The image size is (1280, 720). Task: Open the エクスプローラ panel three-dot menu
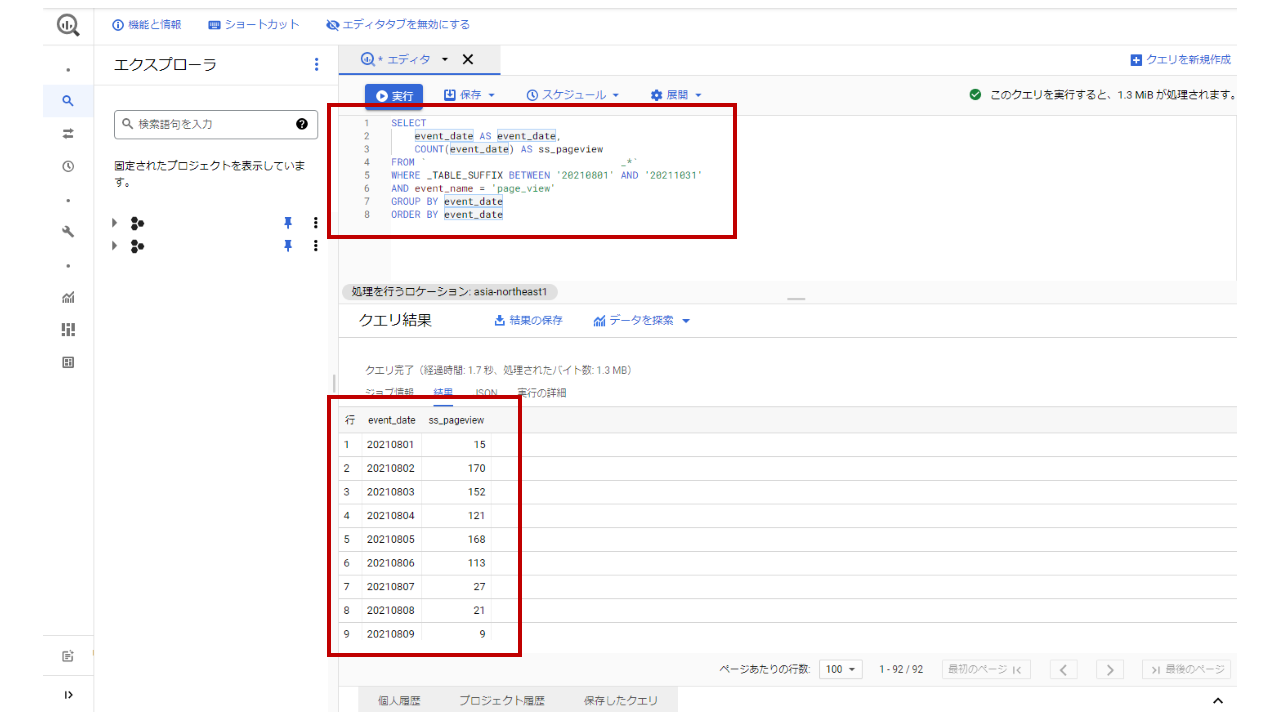pyautogui.click(x=316, y=65)
